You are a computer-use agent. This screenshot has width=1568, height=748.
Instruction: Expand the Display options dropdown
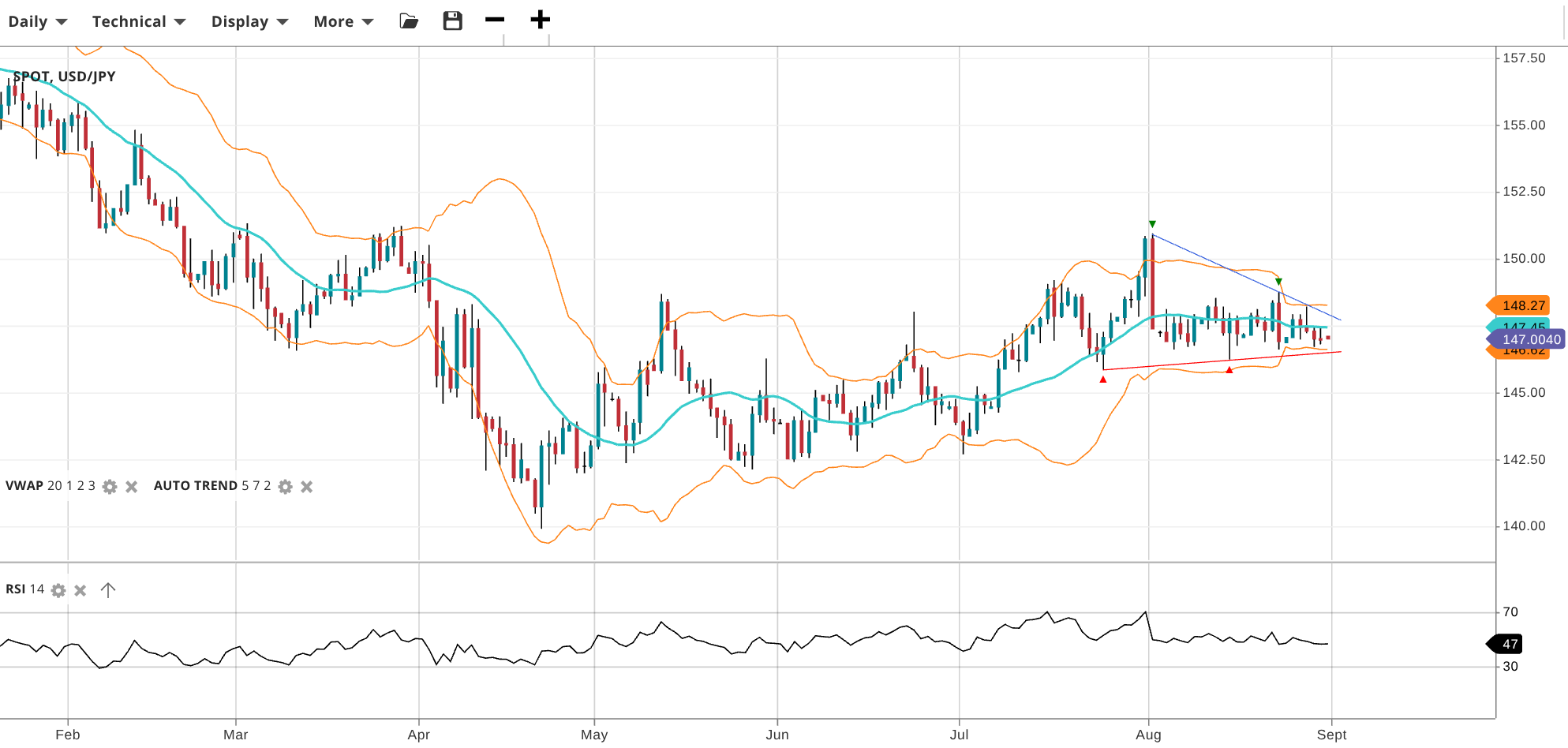click(249, 21)
